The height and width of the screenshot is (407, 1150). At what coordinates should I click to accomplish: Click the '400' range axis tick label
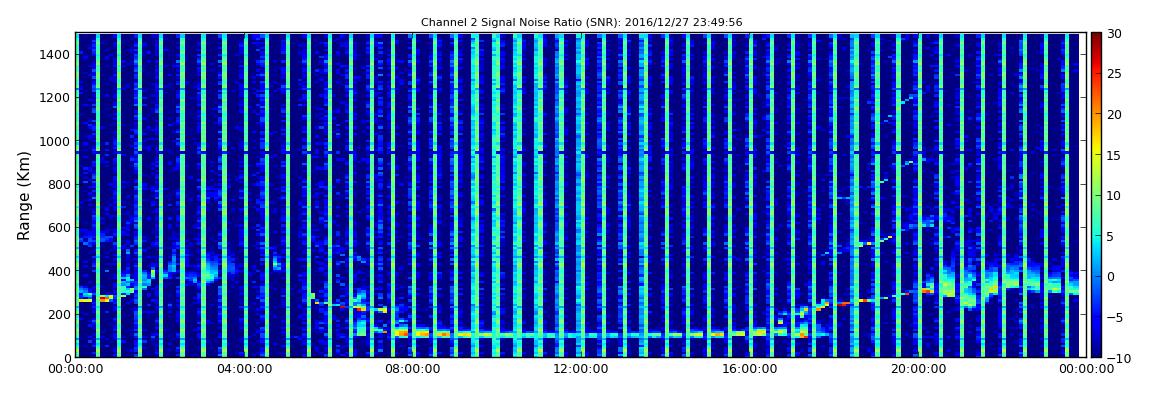pyautogui.click(x=59, y=271)
